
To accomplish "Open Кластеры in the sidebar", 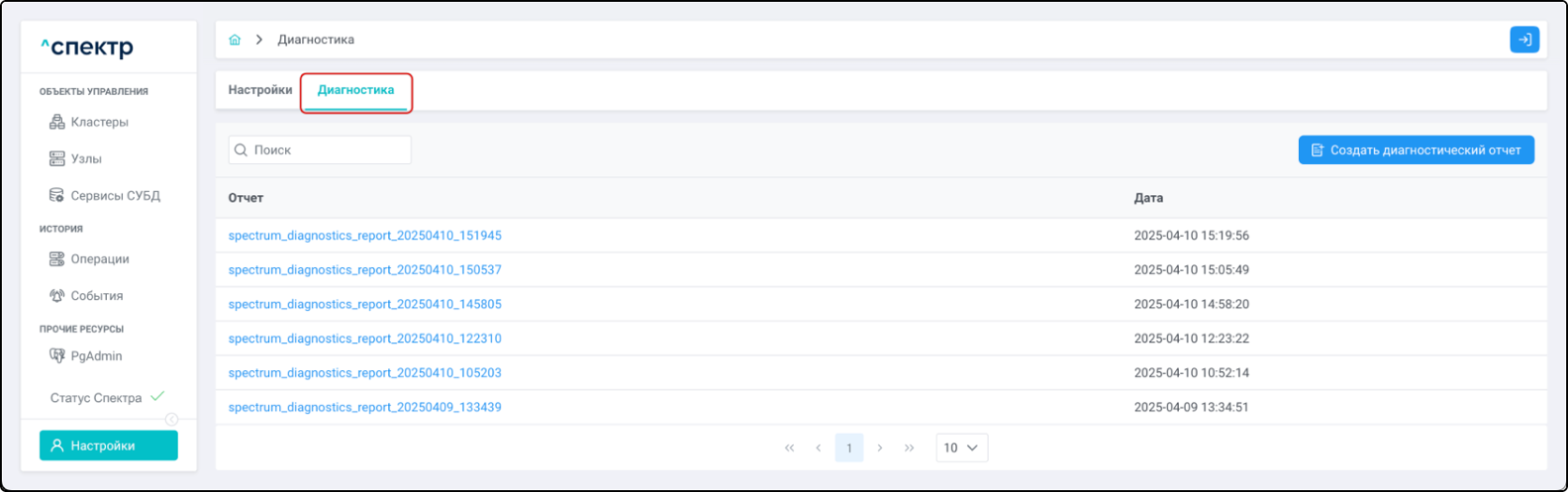I will point(99,122).
